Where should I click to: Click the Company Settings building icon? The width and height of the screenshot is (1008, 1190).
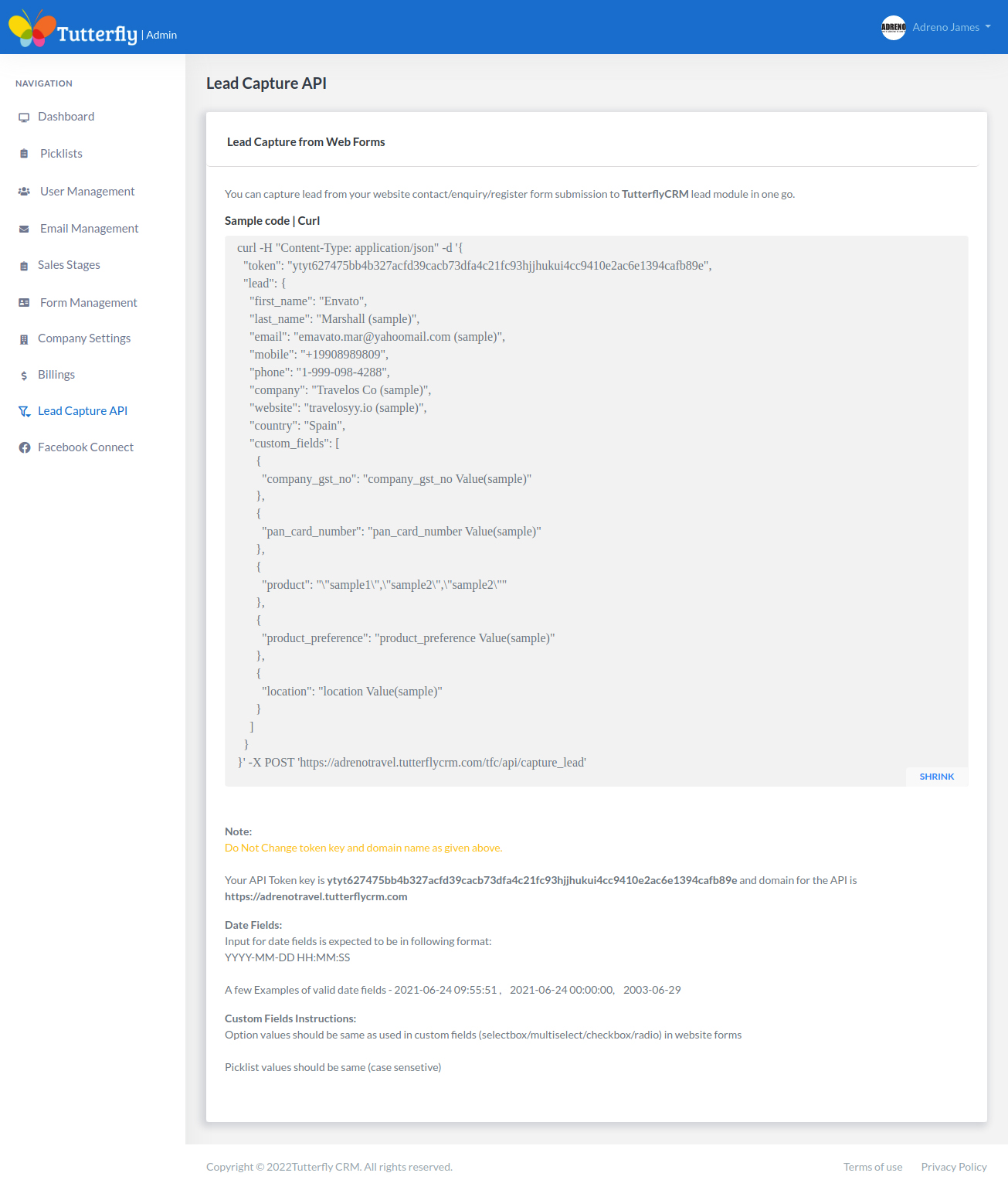coord(24,339)
